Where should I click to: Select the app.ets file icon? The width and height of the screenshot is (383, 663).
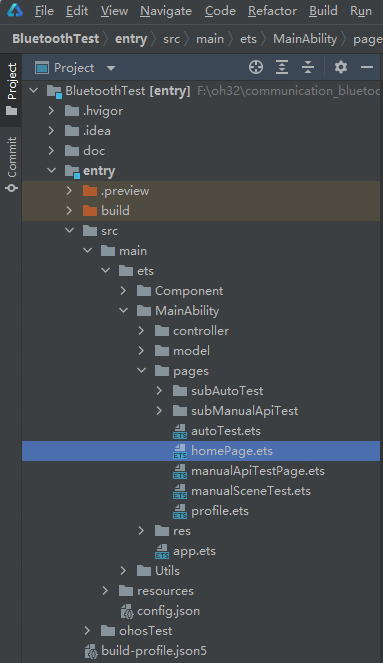click(162, 551)
